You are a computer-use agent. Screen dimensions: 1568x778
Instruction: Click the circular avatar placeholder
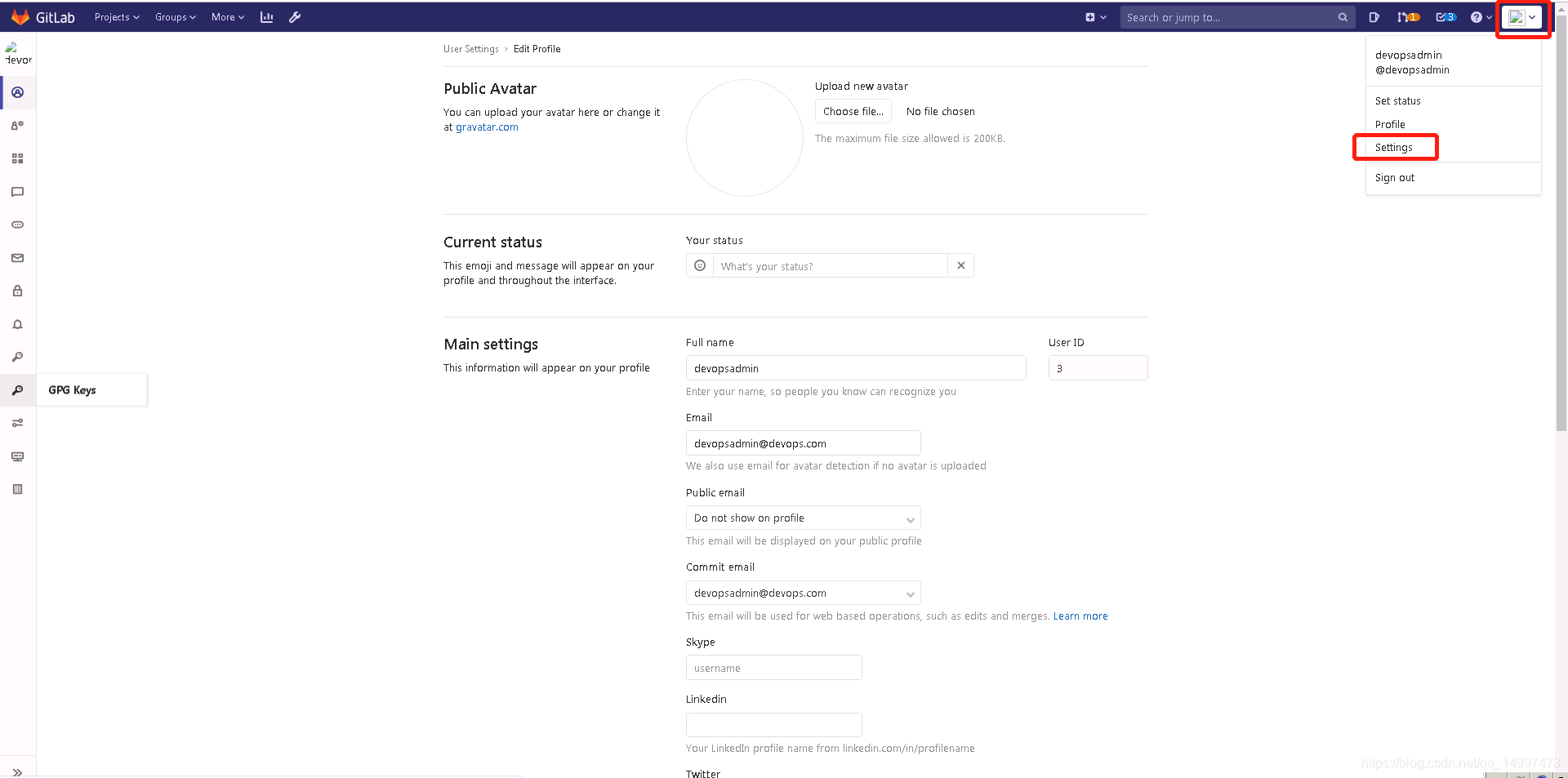(745, 138)
